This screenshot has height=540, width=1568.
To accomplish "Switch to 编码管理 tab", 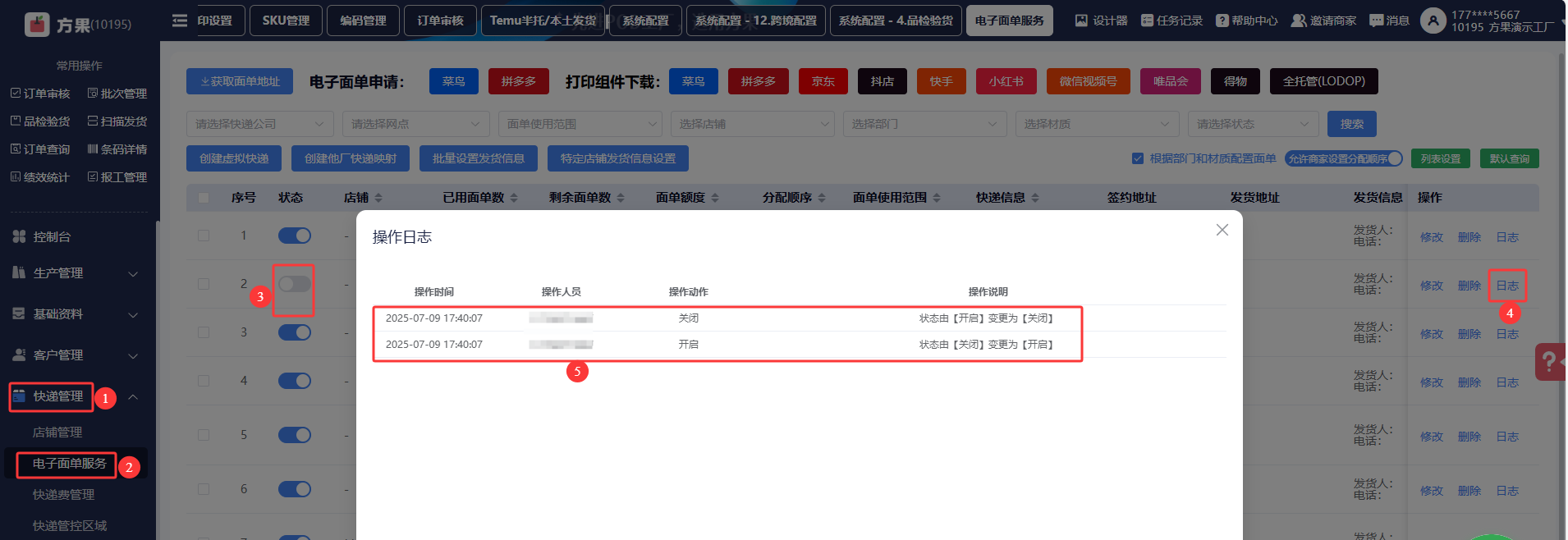I will pos(363,21).
